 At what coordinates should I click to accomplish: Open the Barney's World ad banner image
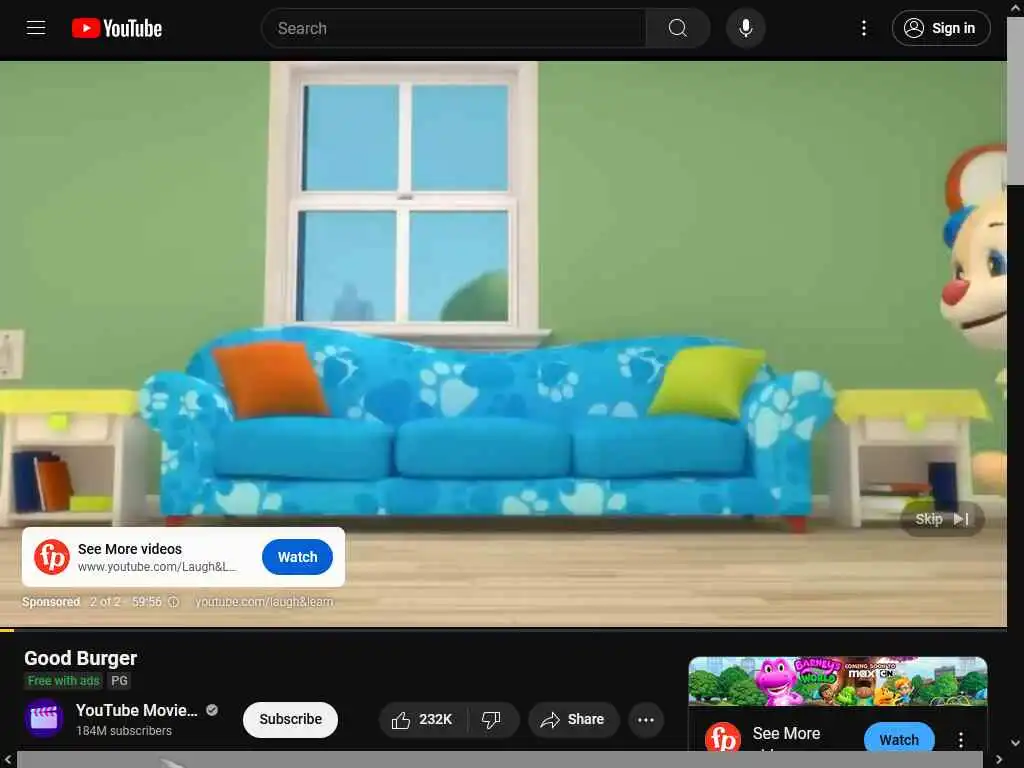click(x=838, y=681)
